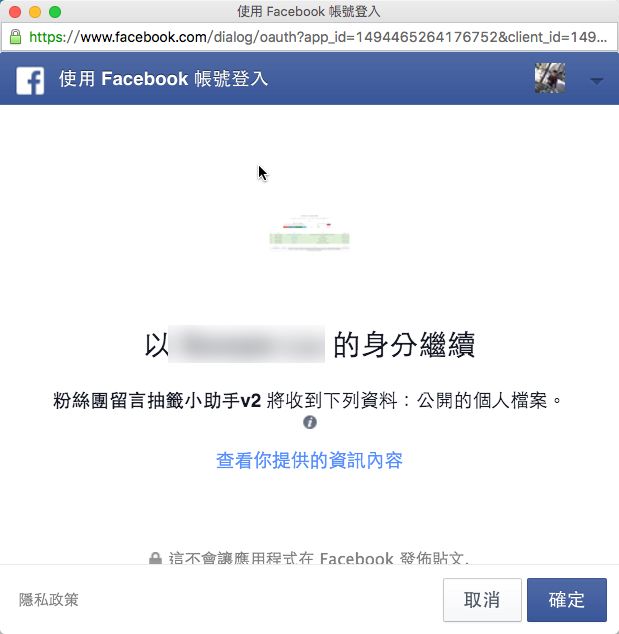The width and height of the screenshot is (619, 634).
Task: Confirm login with the 確定 button
Action: pos(566,600)
